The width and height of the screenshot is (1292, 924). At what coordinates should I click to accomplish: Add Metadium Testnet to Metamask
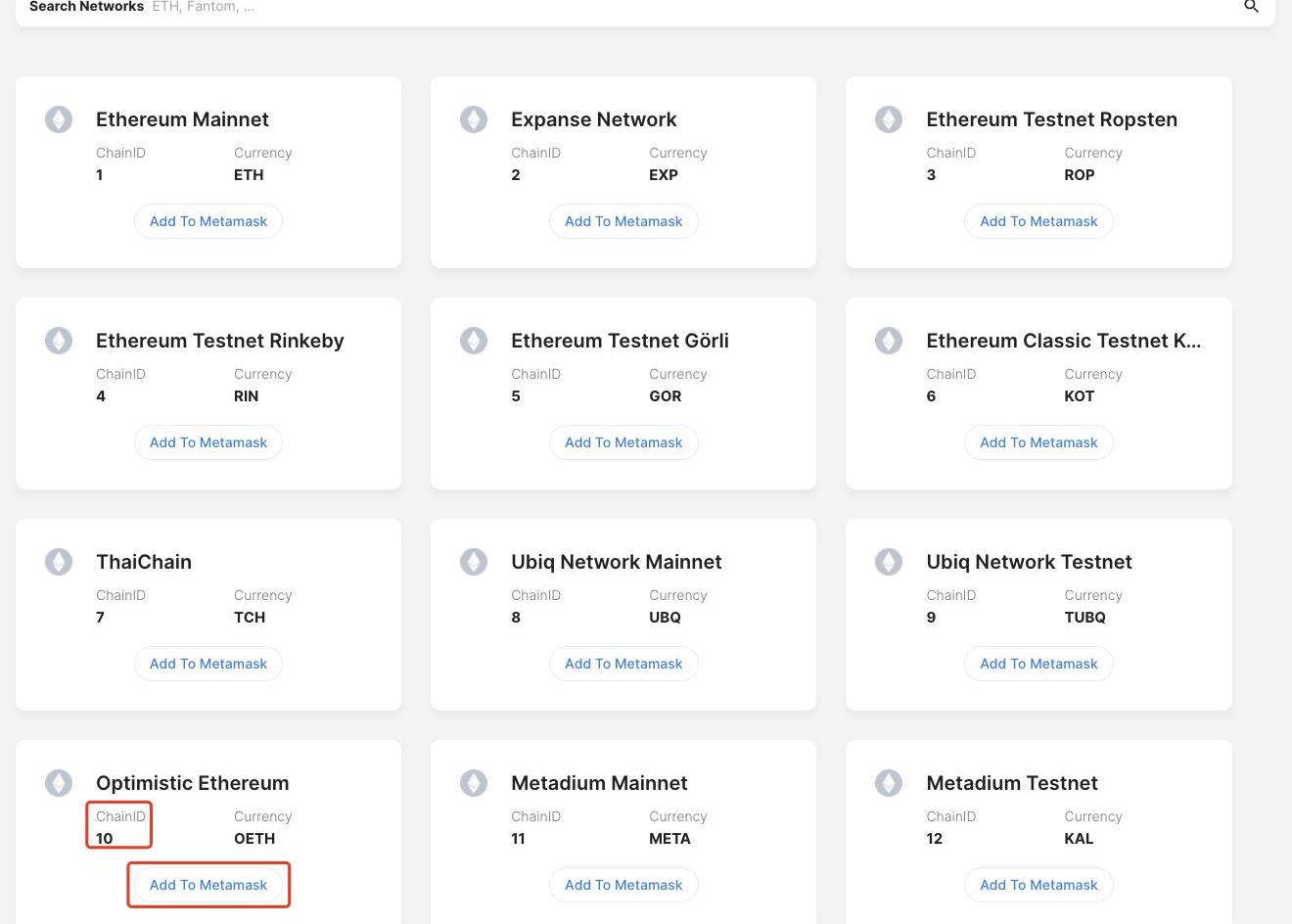point(1038,885)
